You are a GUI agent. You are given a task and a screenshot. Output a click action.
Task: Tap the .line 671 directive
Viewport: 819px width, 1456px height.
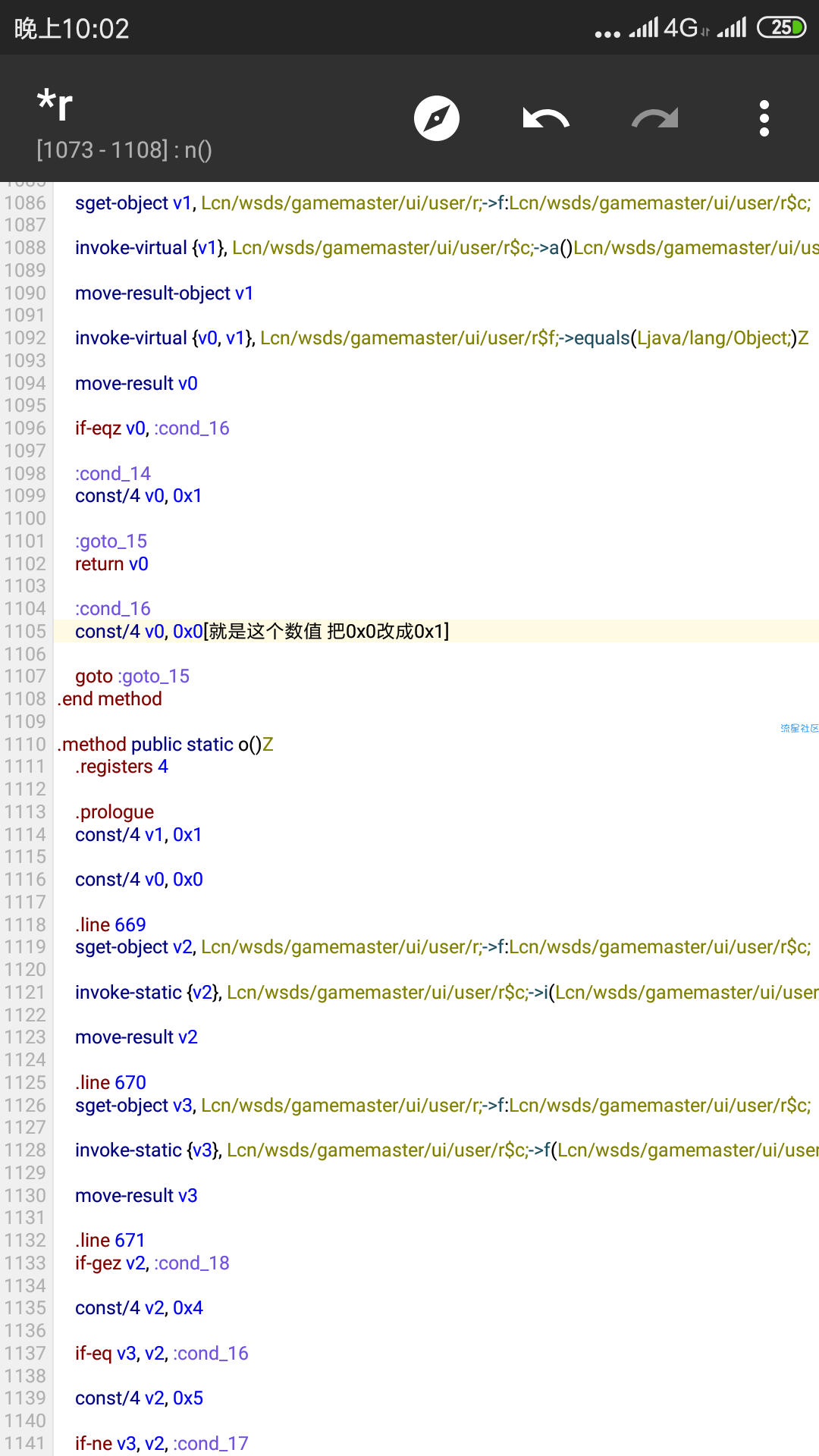[x=109, y=1240]
